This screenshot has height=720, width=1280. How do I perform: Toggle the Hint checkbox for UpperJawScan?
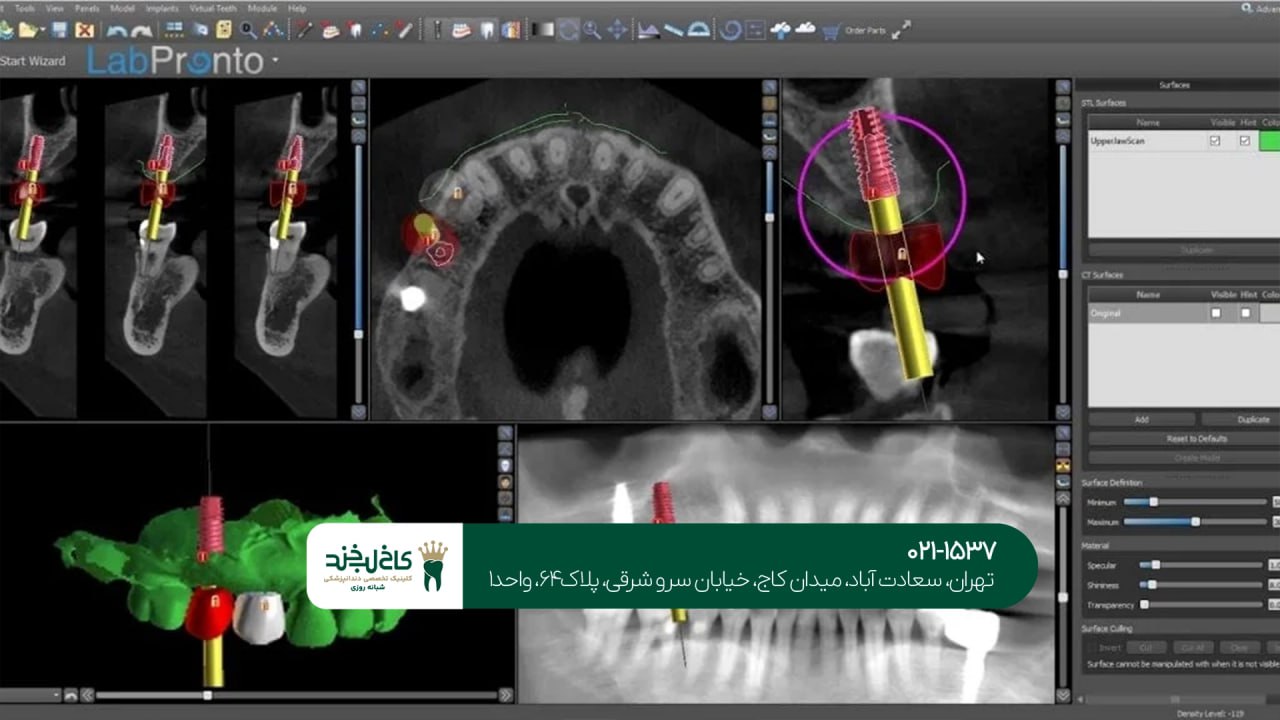coord(1244,141)
